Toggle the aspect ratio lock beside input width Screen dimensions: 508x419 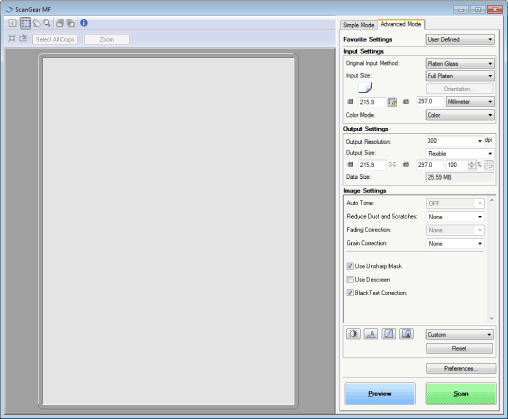(x=392, y=102)
